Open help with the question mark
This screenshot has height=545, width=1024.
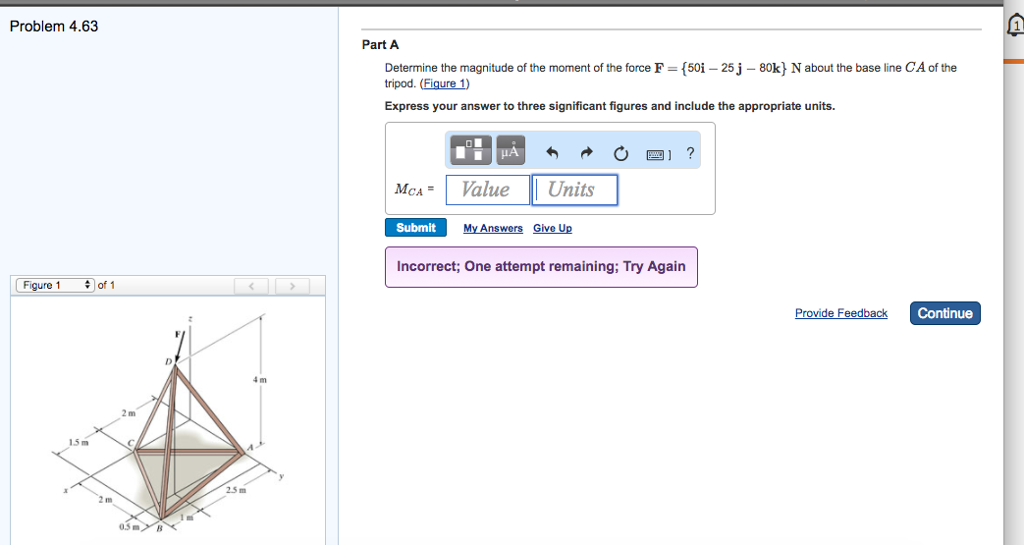click(x=690, y=153)
